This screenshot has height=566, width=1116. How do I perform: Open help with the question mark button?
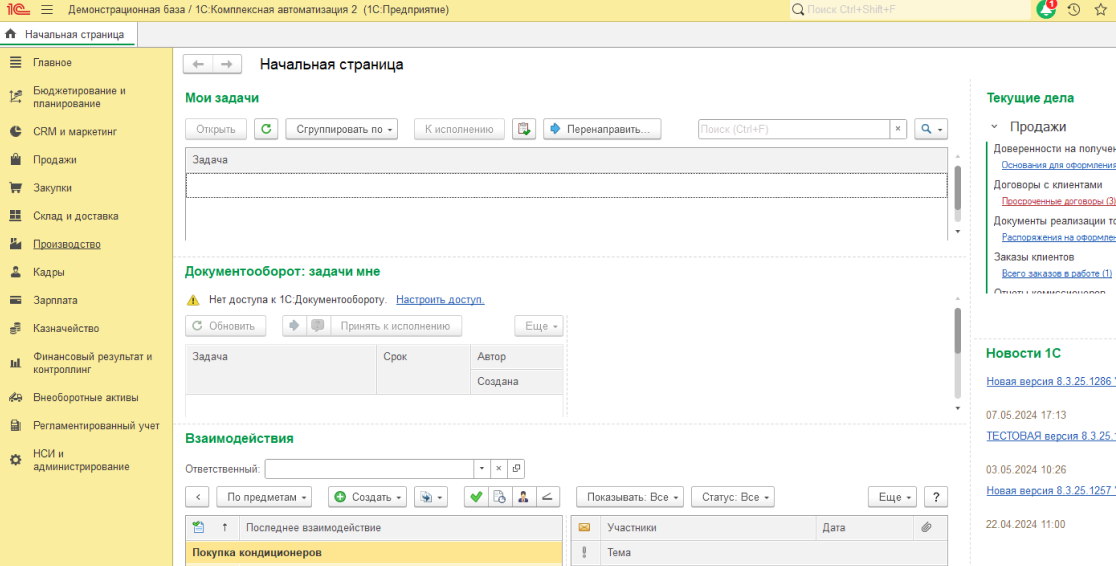click(936, 497)
